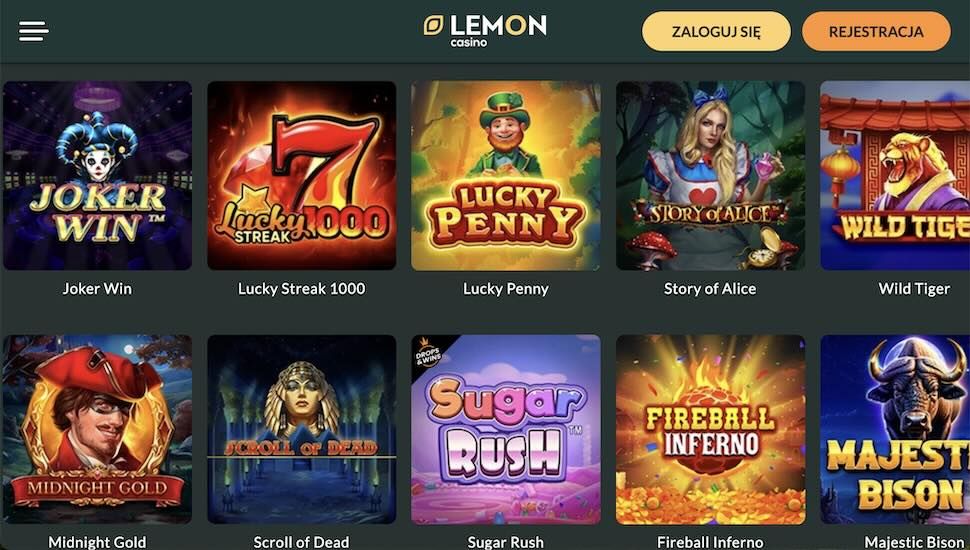970x550 pixels.
Task: Click the Wild Tiger caption text
Action: pyautogui.click(x=914, y=289)
